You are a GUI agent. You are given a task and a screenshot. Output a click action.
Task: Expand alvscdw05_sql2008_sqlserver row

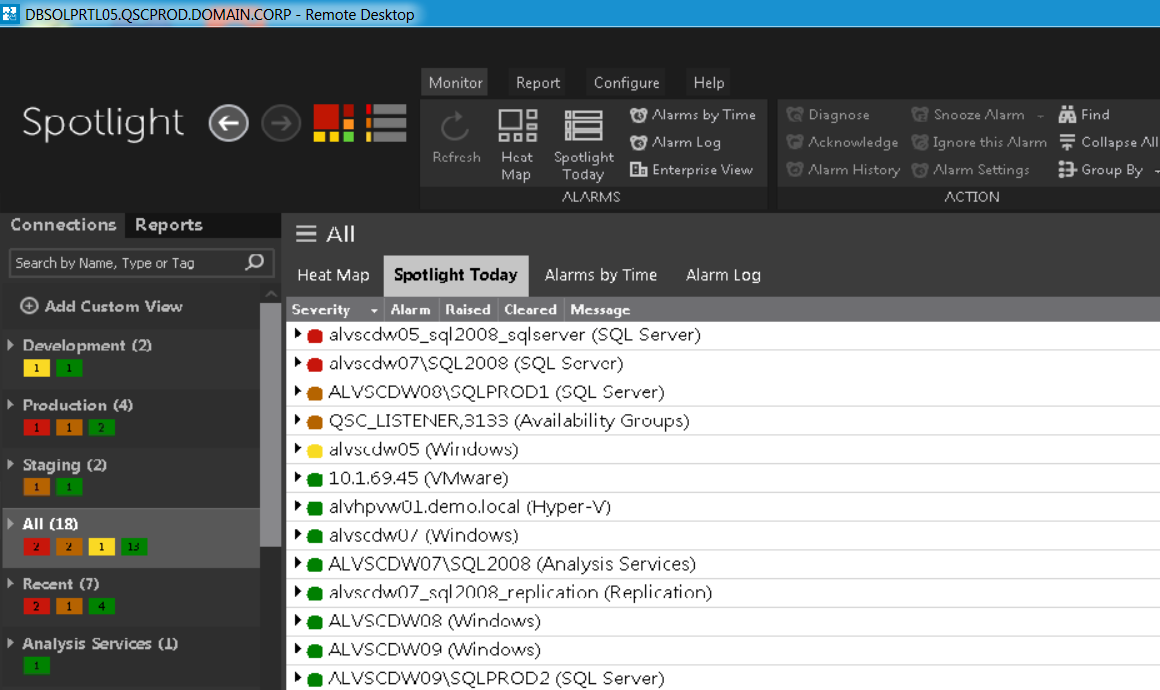[297, 334]
